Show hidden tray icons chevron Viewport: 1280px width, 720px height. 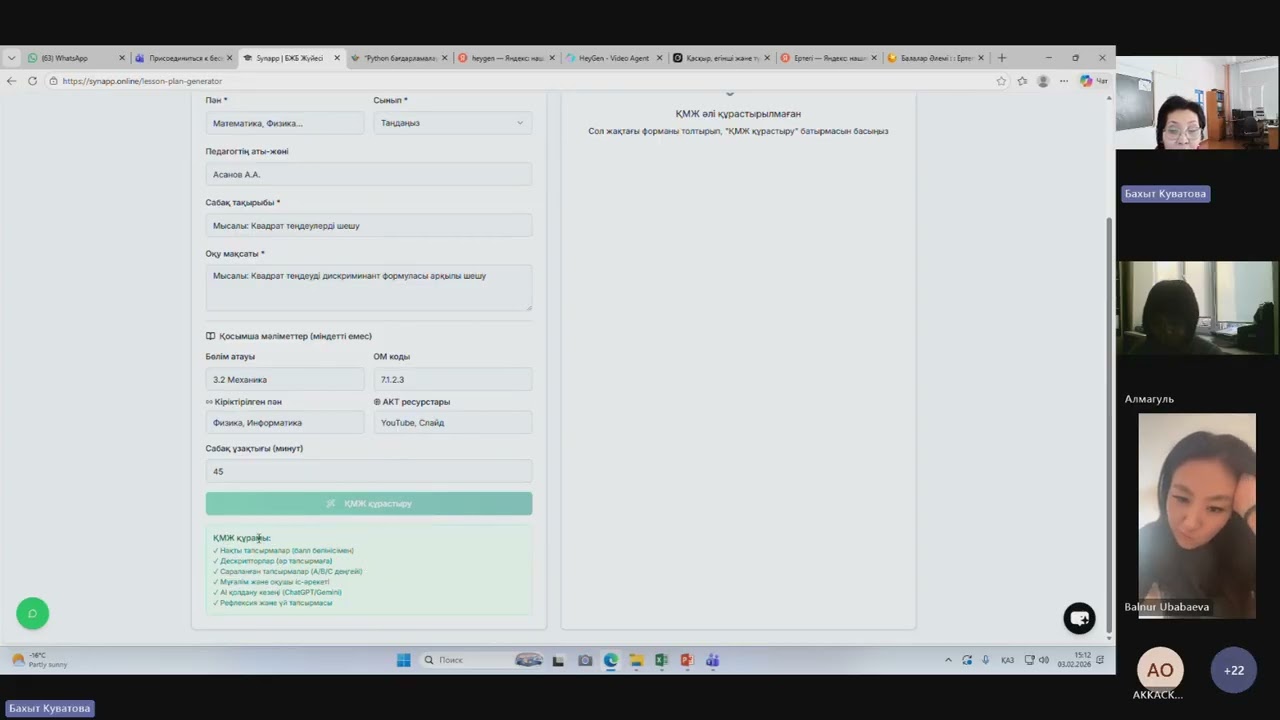[x=948, y=660]
